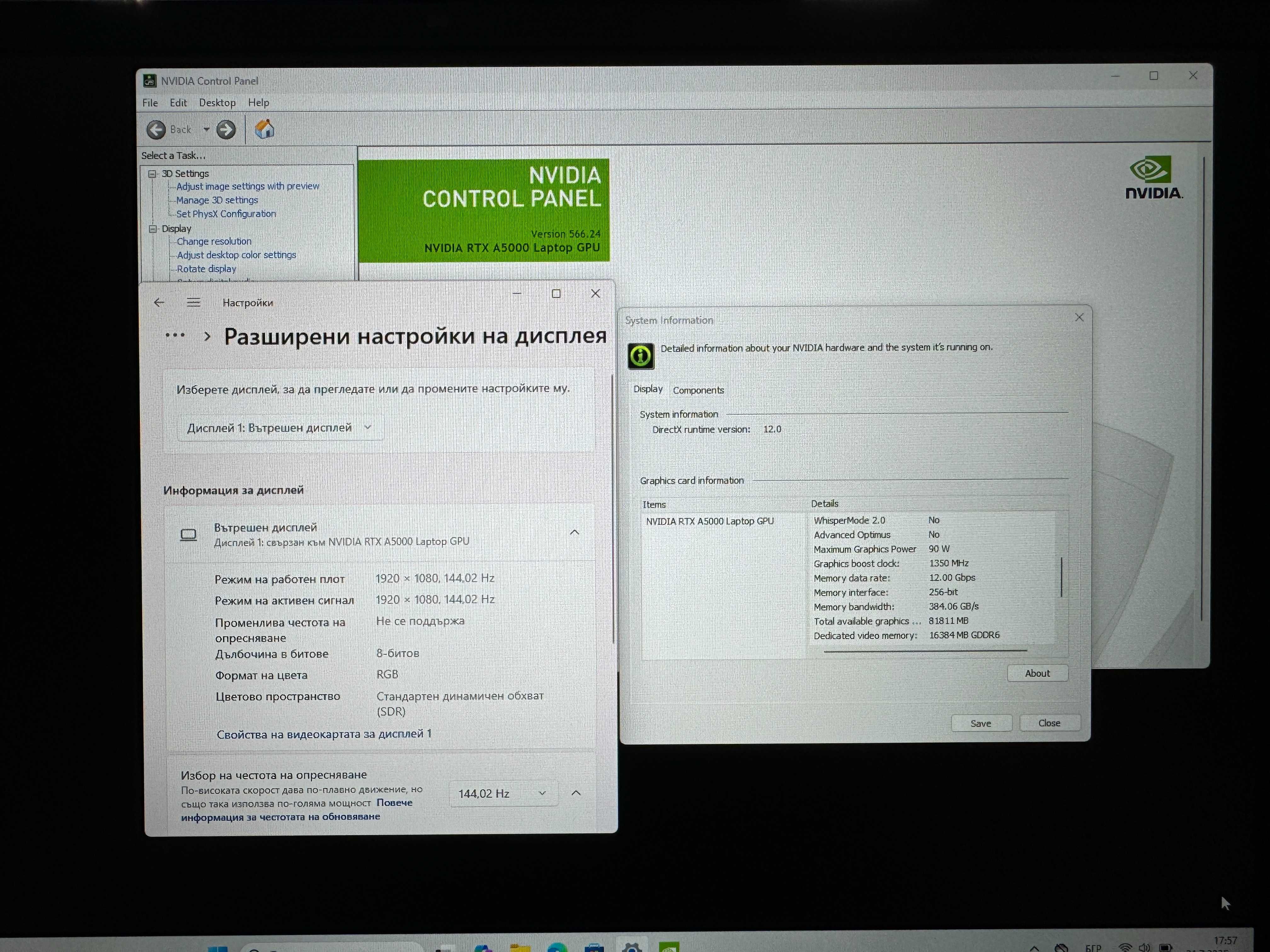Viewport: 1270px width, 952px height.
Task: Open Manage 3D settings
Action: tap(217, 200)
